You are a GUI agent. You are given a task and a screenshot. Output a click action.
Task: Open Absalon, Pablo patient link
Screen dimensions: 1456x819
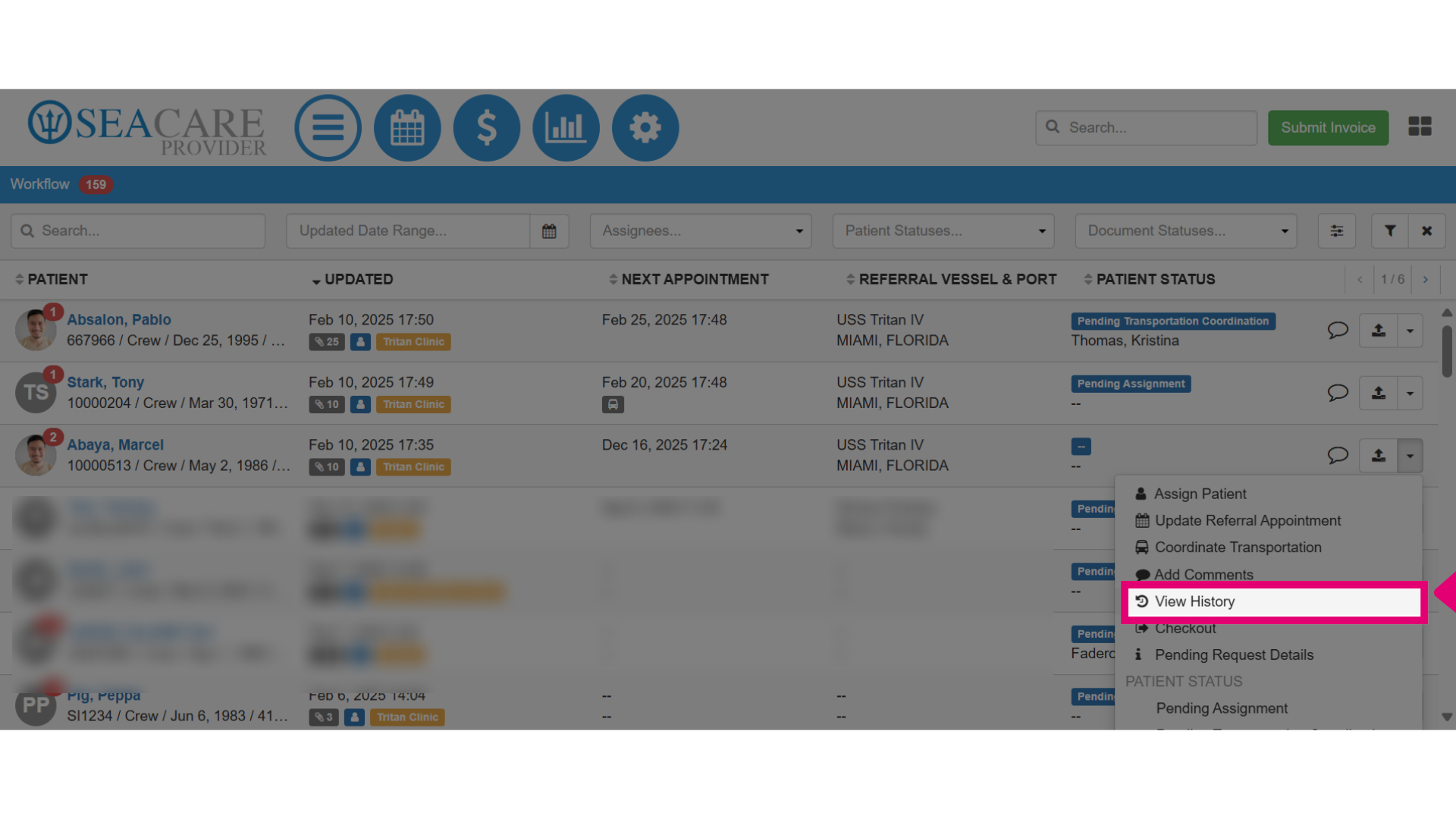[x=119, y=320]
